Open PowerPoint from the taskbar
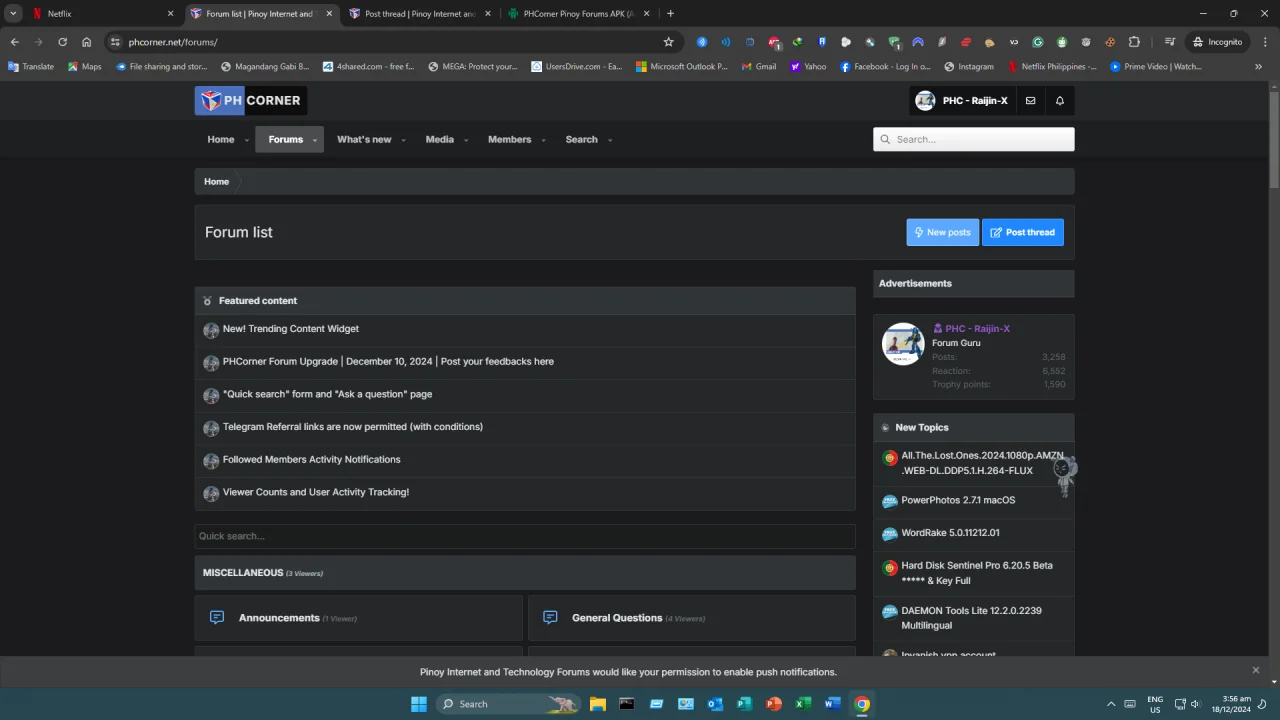1280x720 pixels. [x=773, y=703]
